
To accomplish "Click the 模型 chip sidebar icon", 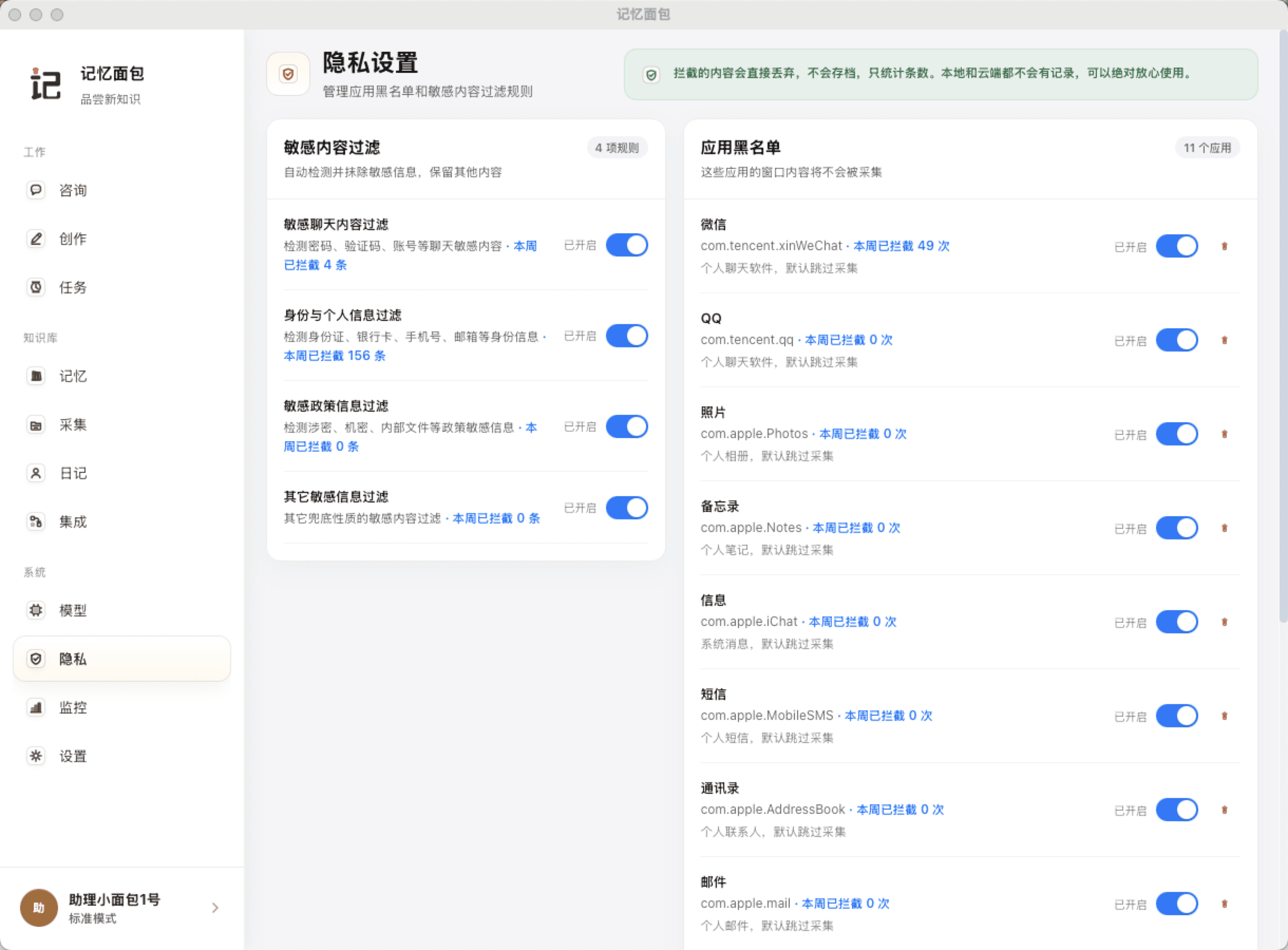I will pos(36,610).
